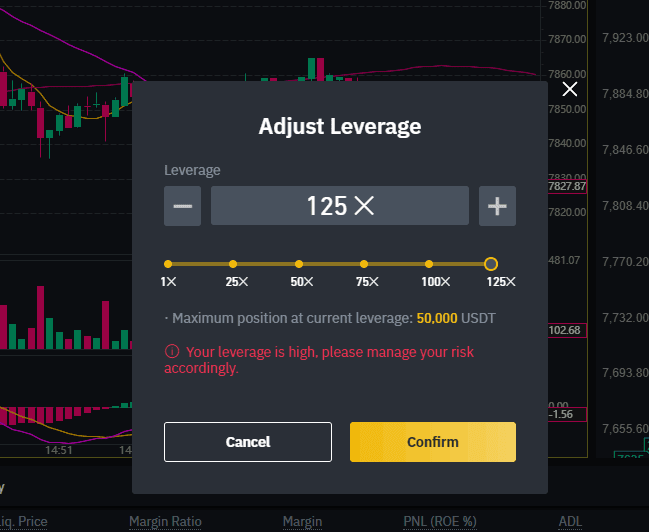Close the Adjust Leverage dialog
The height and width of the screenshot is (532, 649).
pyautogui.click(x=570, y=90)
